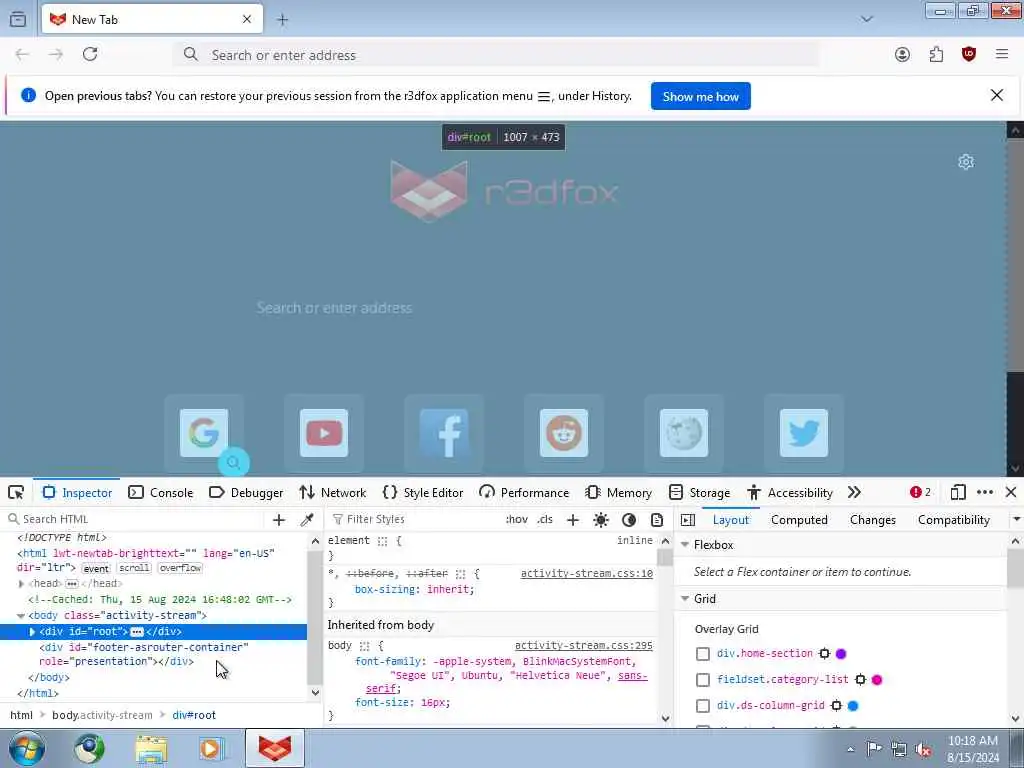Open the r3dfox application menu
The image size is (1024, 768).
1002,55
